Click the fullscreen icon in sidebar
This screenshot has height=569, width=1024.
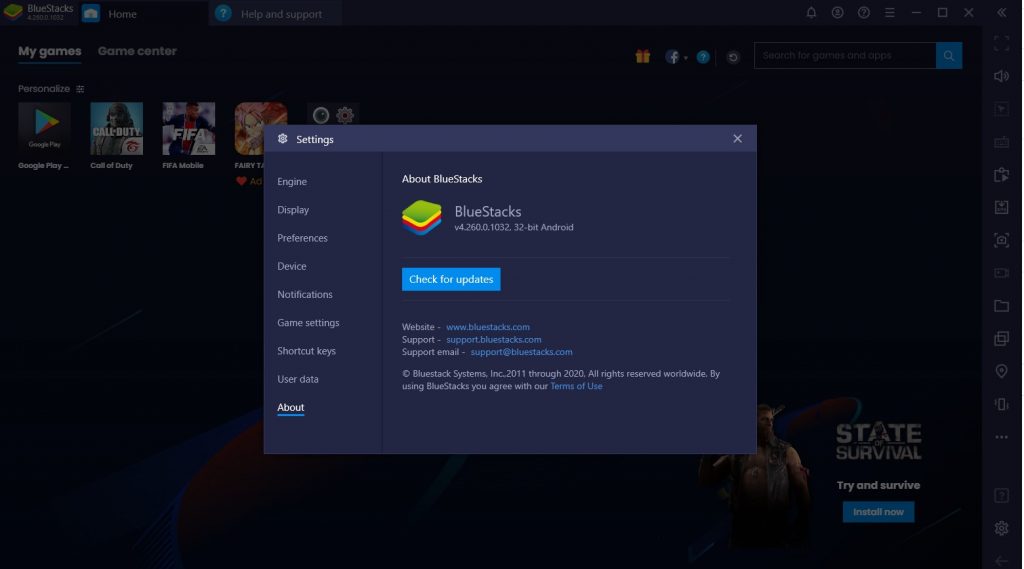point(1001,44)
